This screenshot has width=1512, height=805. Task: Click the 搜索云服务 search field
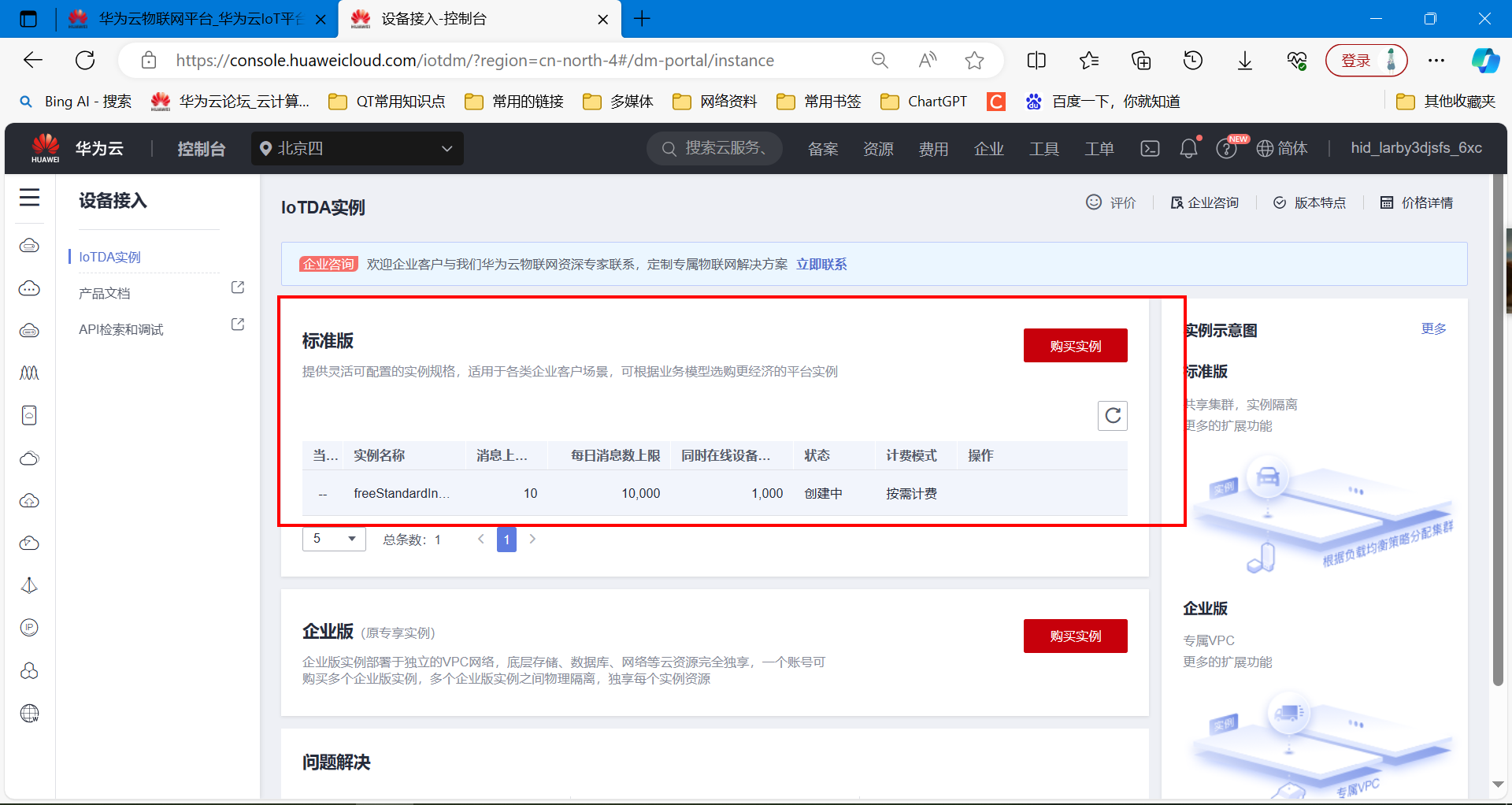click(x=715, y=148)
